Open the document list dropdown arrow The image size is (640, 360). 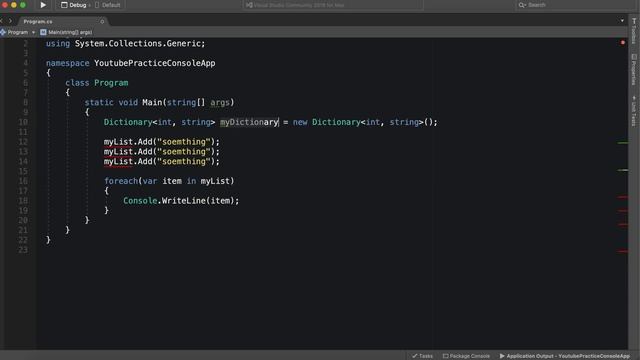point(622,21)
